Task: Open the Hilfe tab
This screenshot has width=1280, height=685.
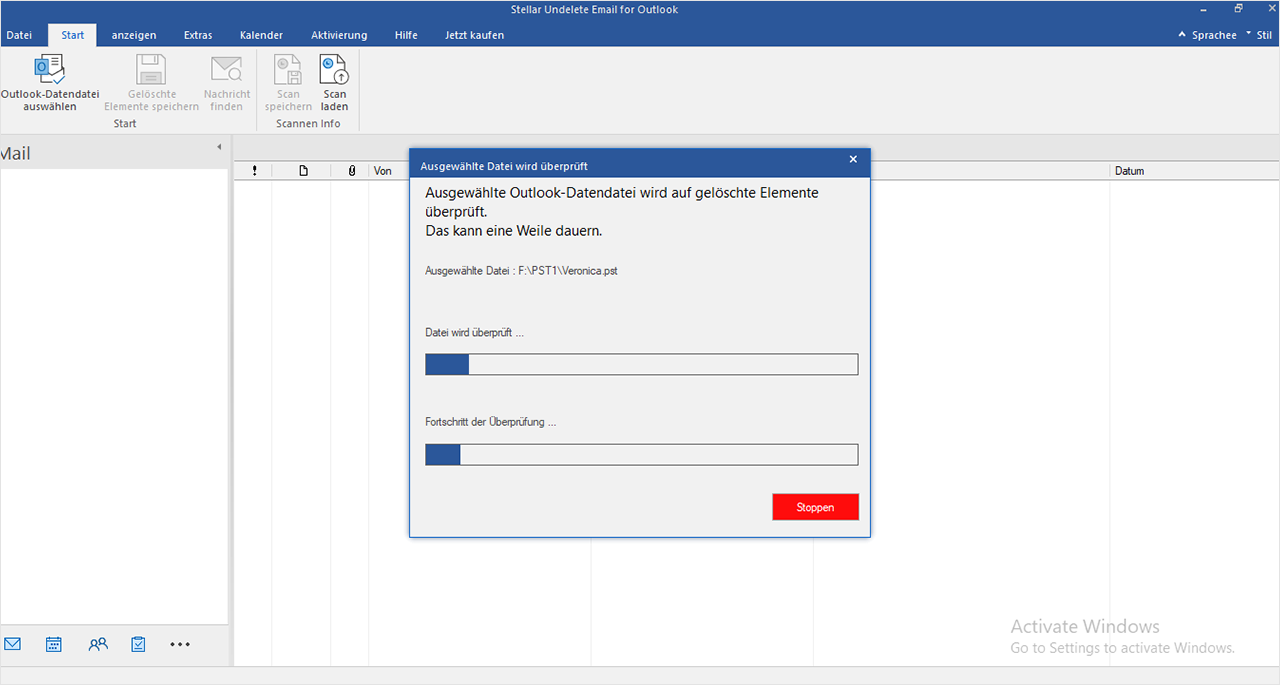Action: [x=406, y=35]
